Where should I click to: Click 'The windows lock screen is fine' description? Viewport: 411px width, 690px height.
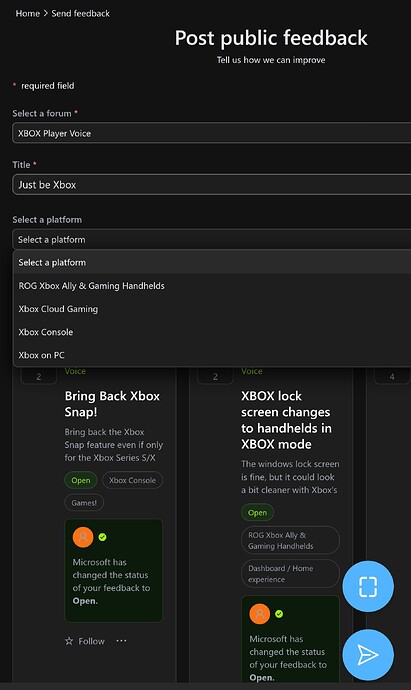tap(290, 477)
